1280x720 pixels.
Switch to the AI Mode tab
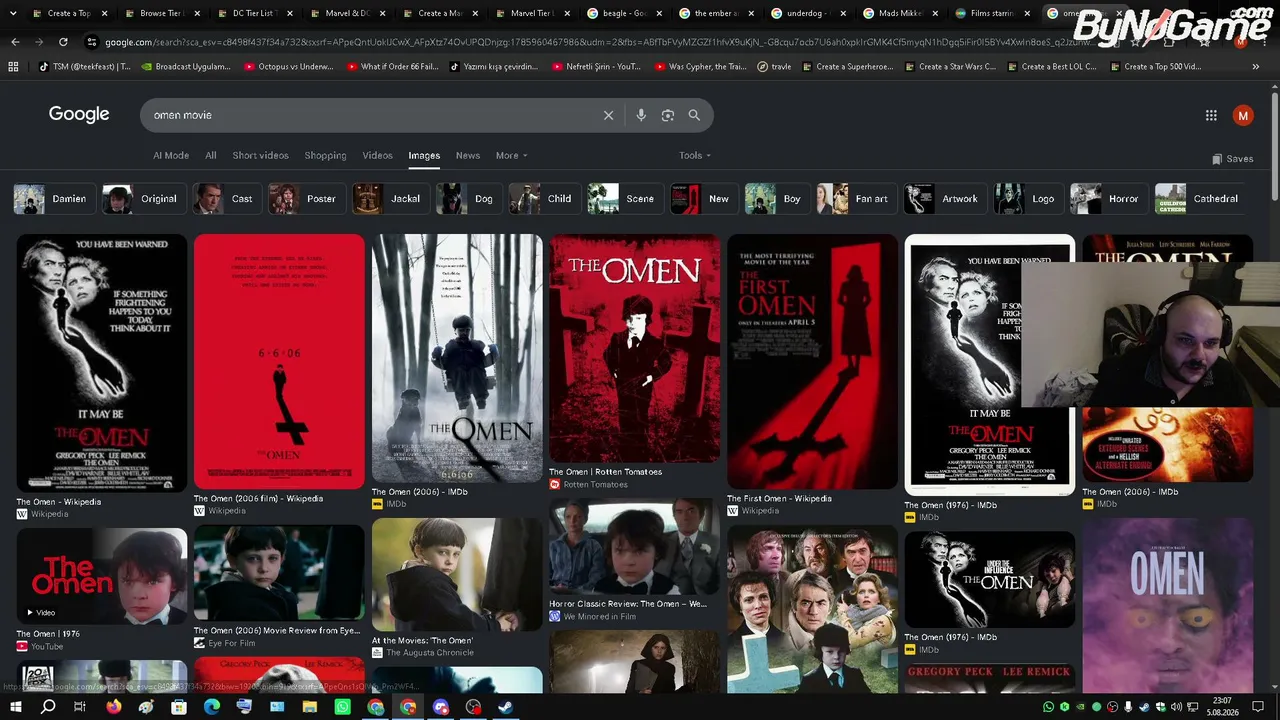pos(171,155)
